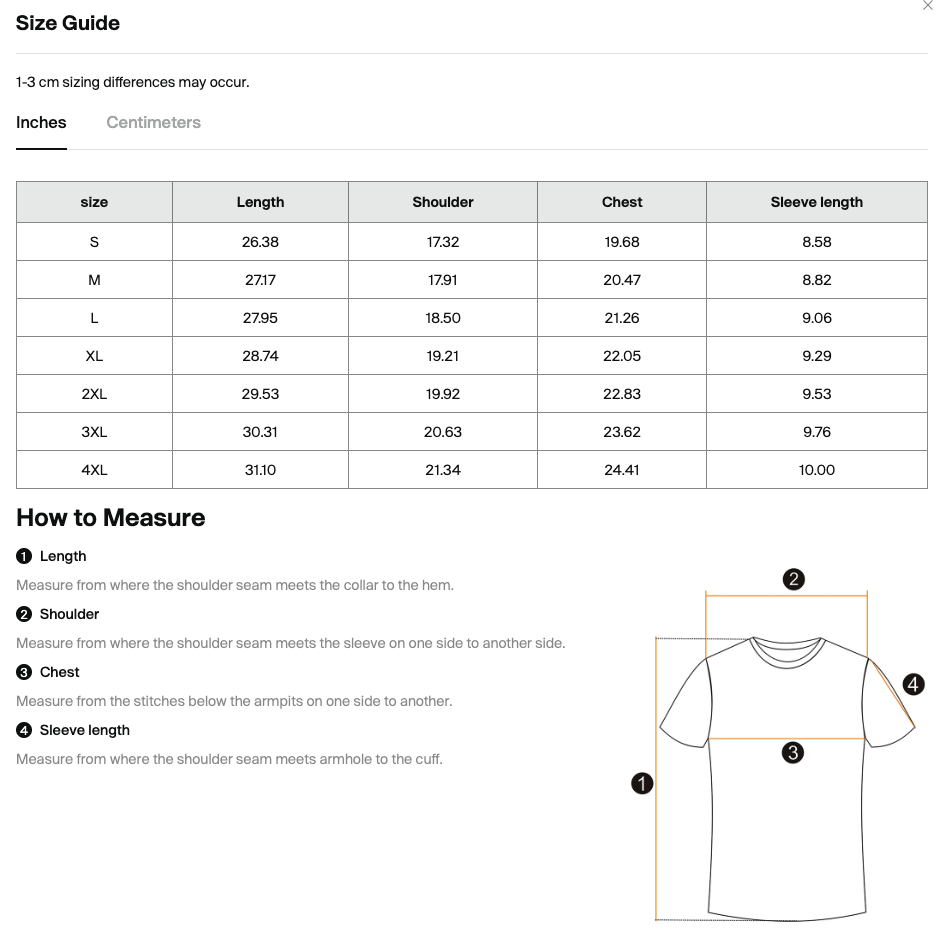Close the Size Guide dialog
The width and height of the screenshot is (941, 942).
click(x=927, y=6)
